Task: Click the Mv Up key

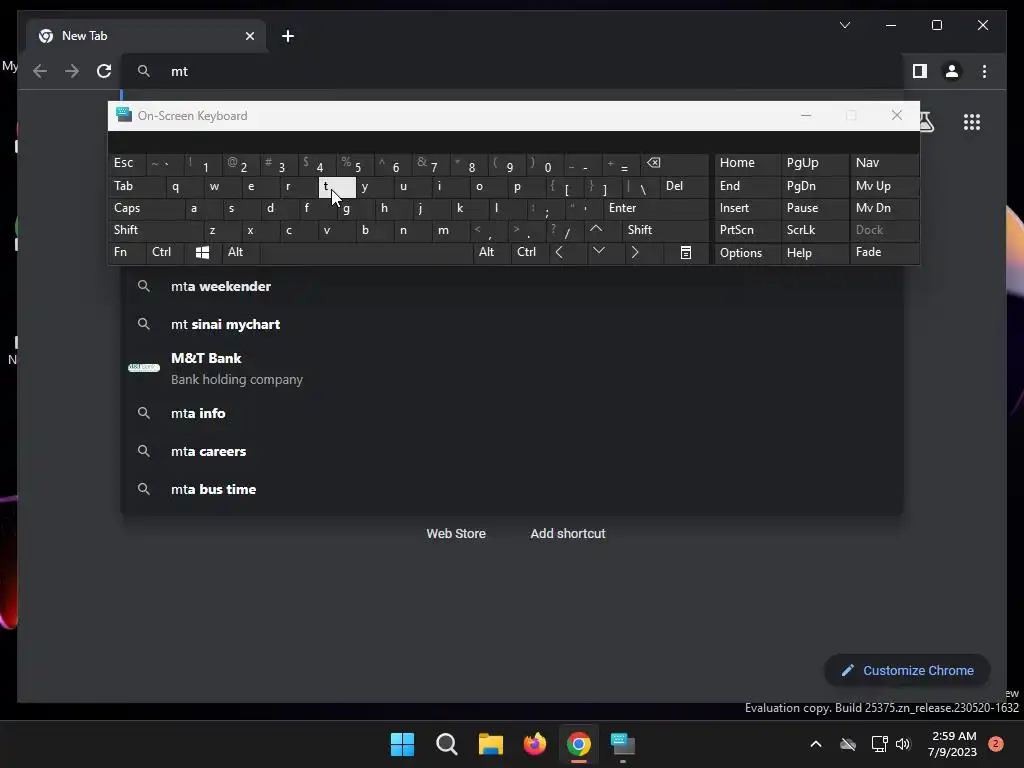Action: [884, 187]
